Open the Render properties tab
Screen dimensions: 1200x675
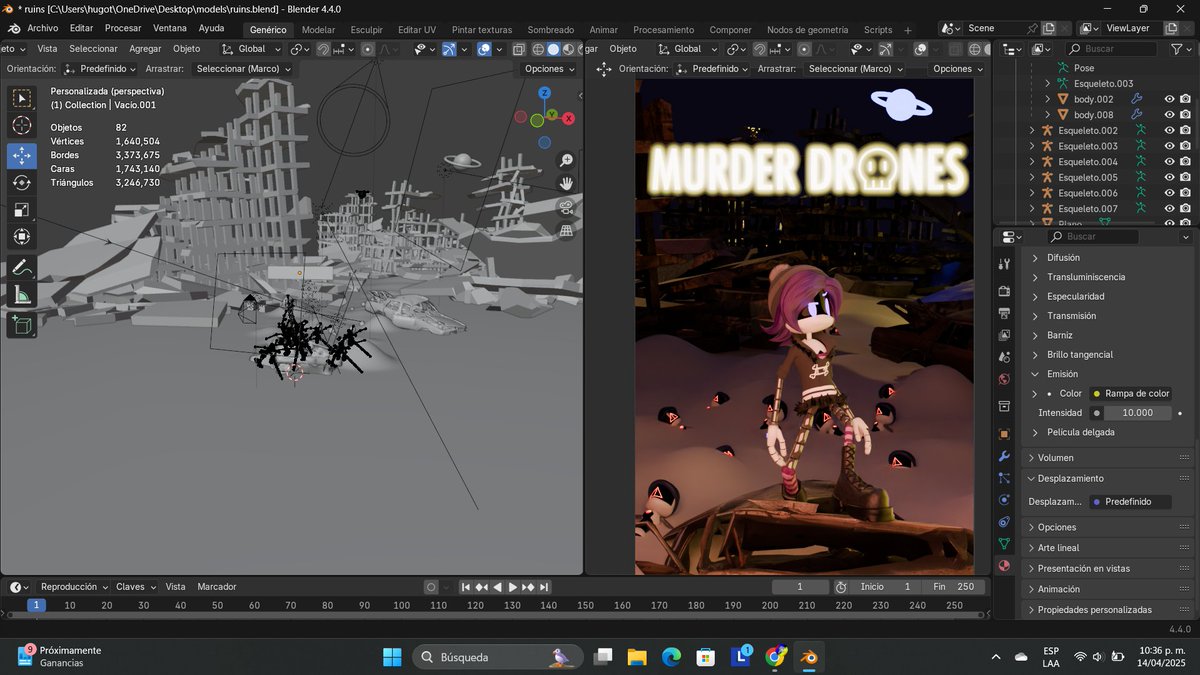(x=1005, y=291)
